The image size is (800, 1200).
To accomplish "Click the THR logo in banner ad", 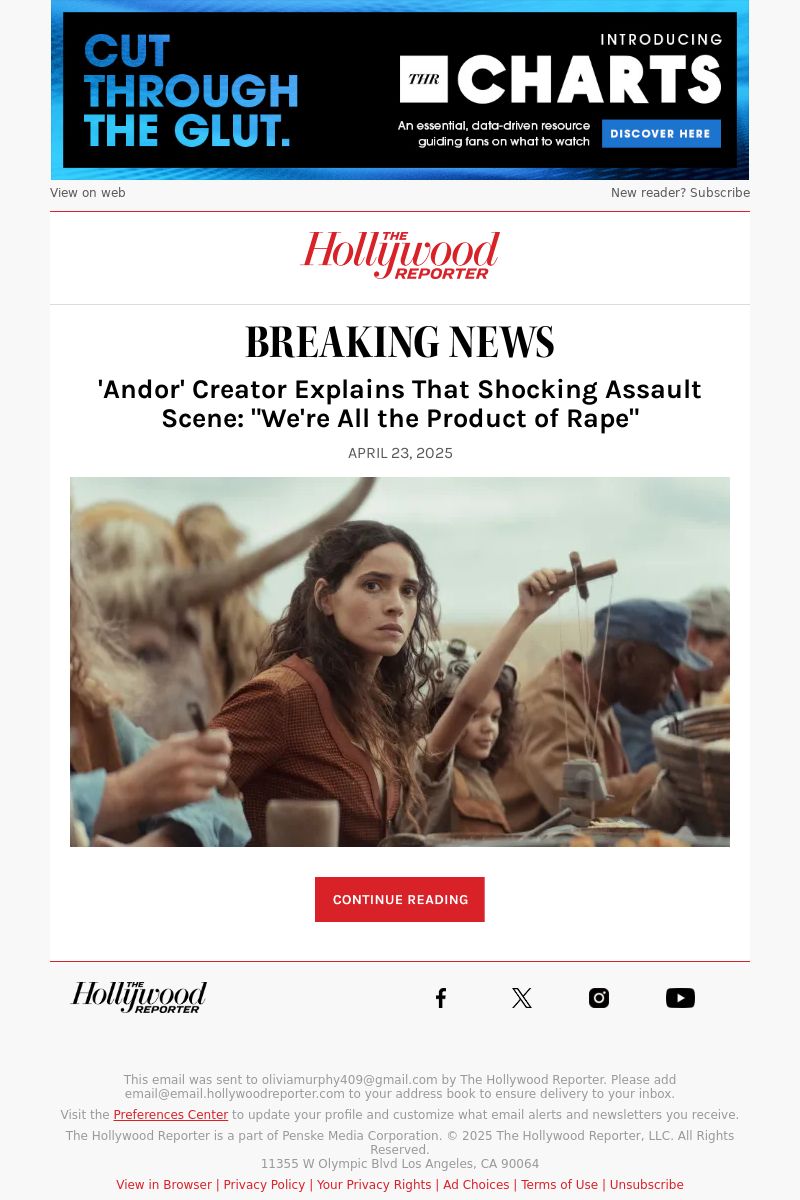I will (424, 79).
